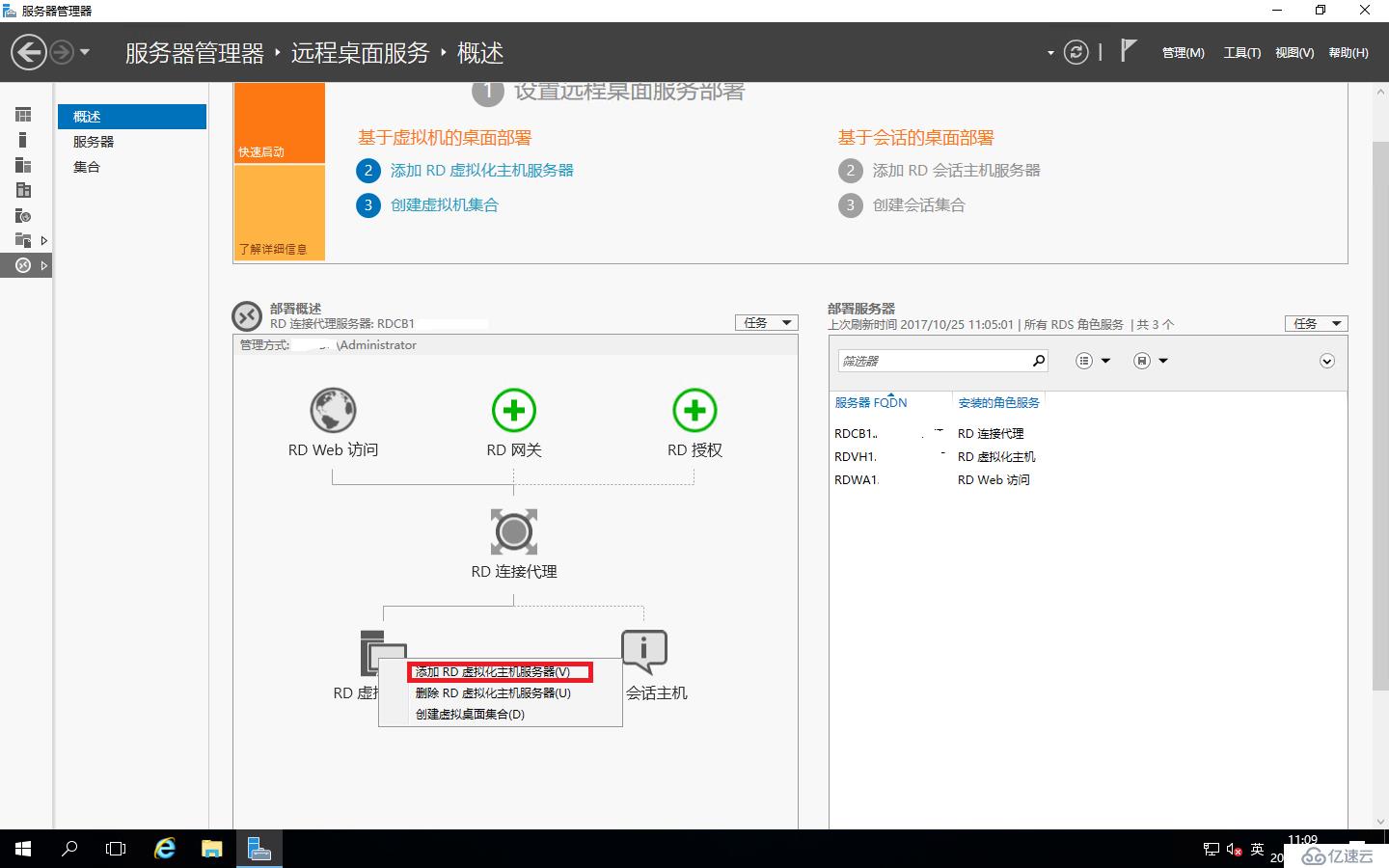Image resolution: width=1389 pixels, height=868 pixels.
Task: Click 添加 RD 会话主机服务器 step
Action: coord(956,171)
